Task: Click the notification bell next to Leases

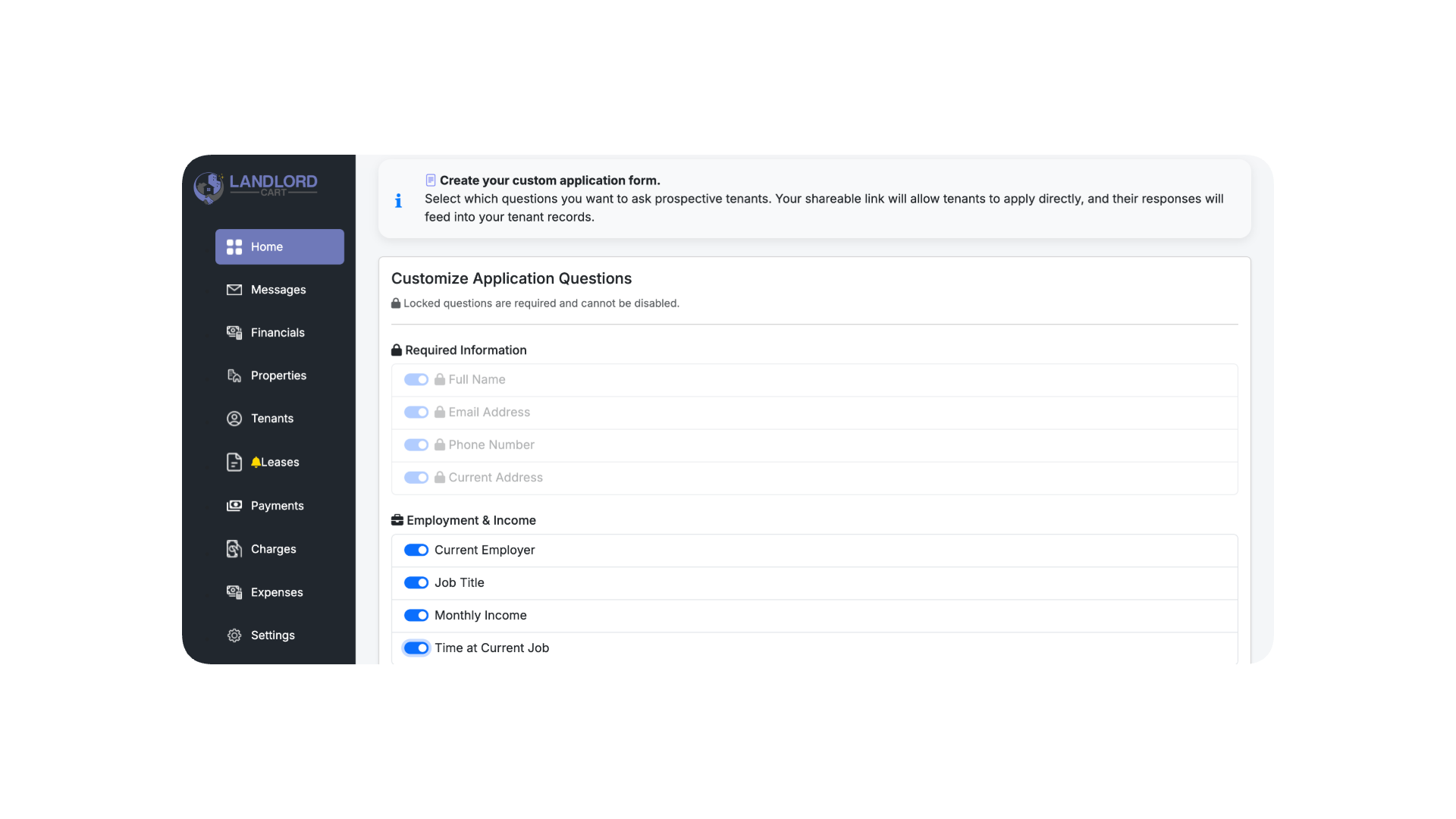Action: pyautogui.click(x=256, y=462)
